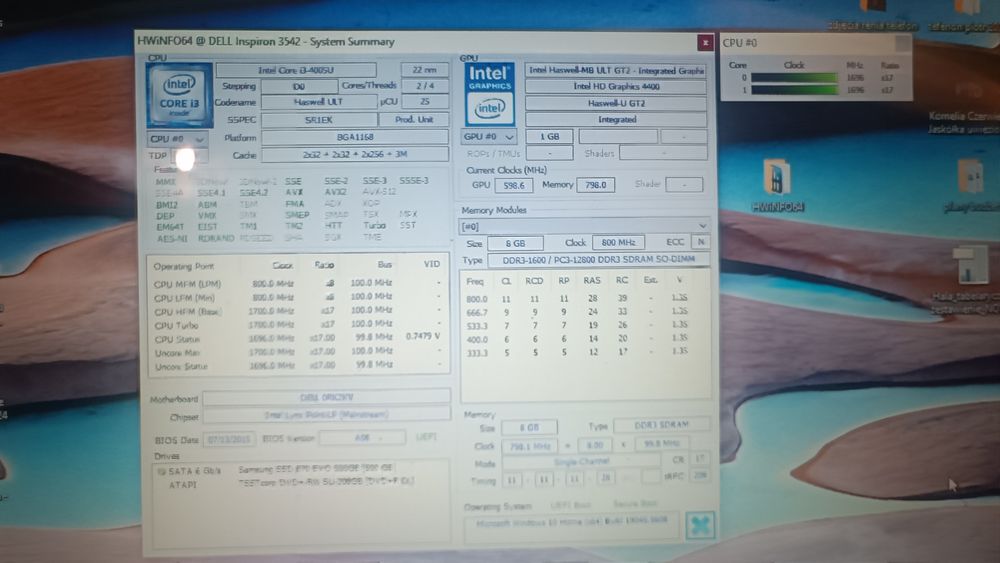Click the memory module Size 8 GB field

[x=515, y=244]
